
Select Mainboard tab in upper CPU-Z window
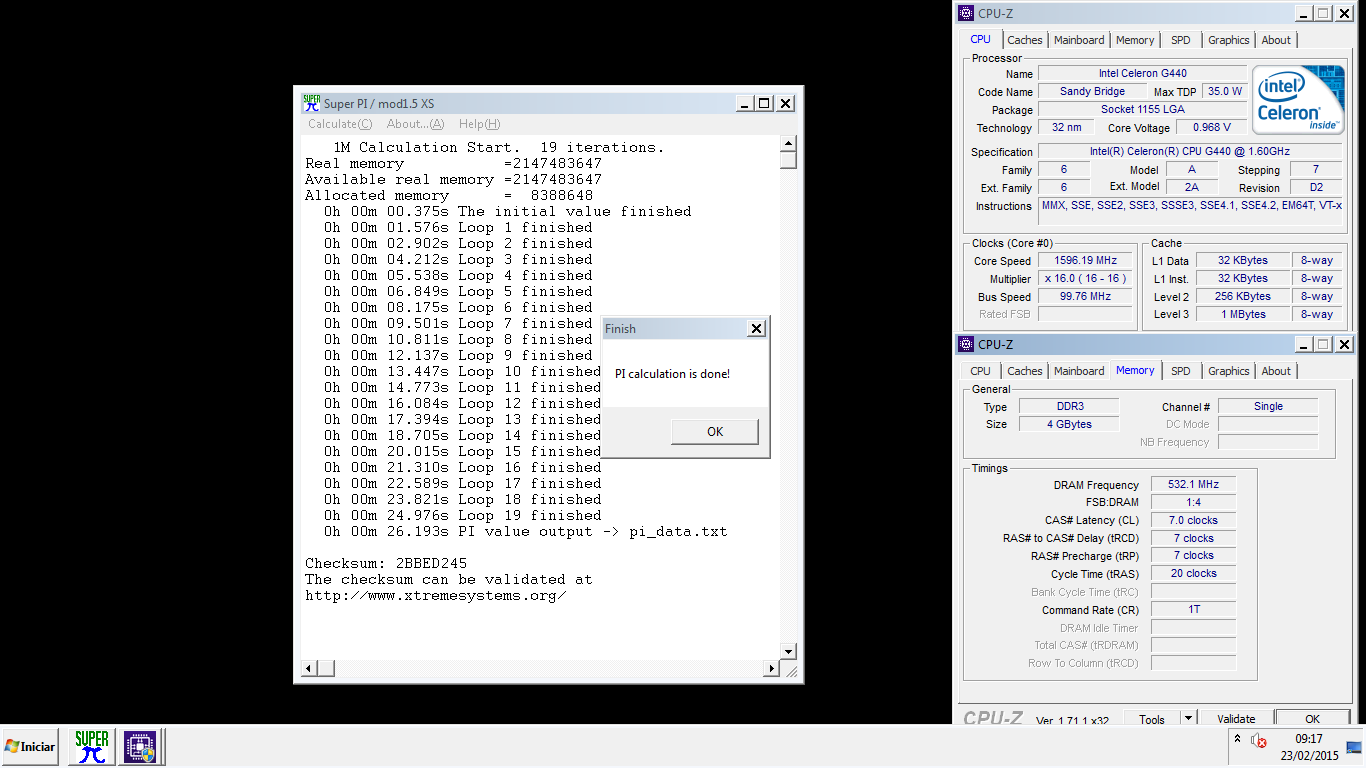1079,40
